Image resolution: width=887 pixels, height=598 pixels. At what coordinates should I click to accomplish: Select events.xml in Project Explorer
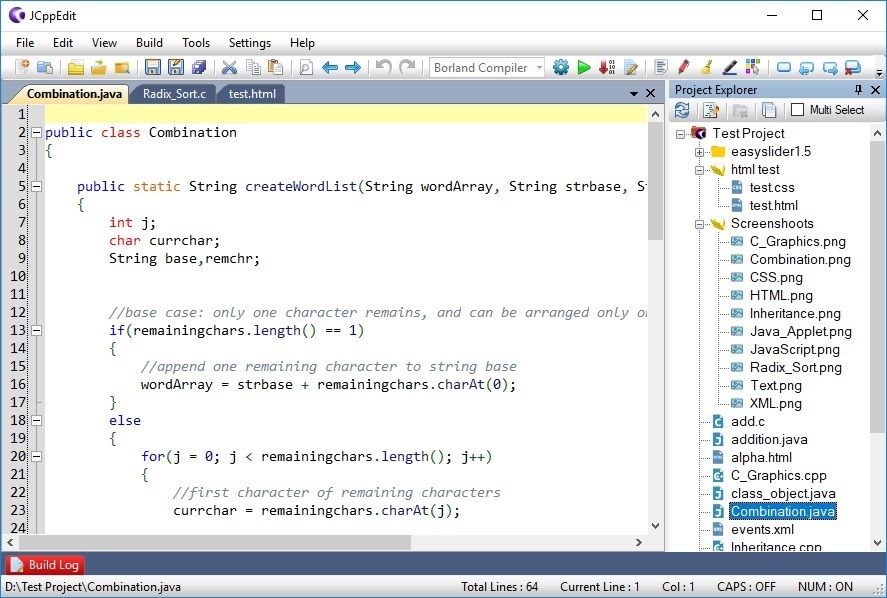[x=762, y=530]
